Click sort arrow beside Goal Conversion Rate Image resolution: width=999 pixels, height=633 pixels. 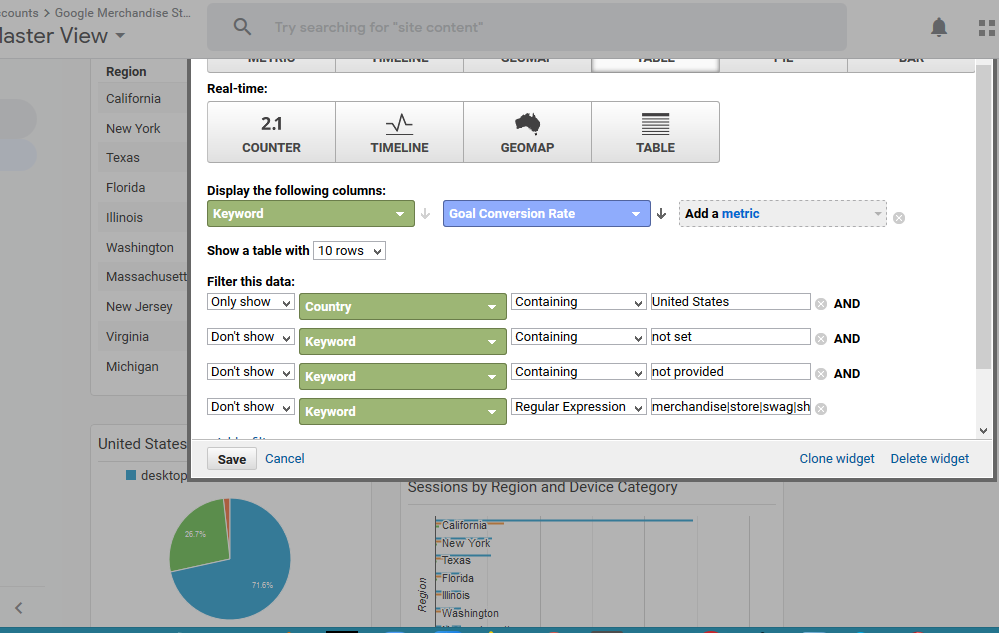pyautogui.click(x=661, y=214)
